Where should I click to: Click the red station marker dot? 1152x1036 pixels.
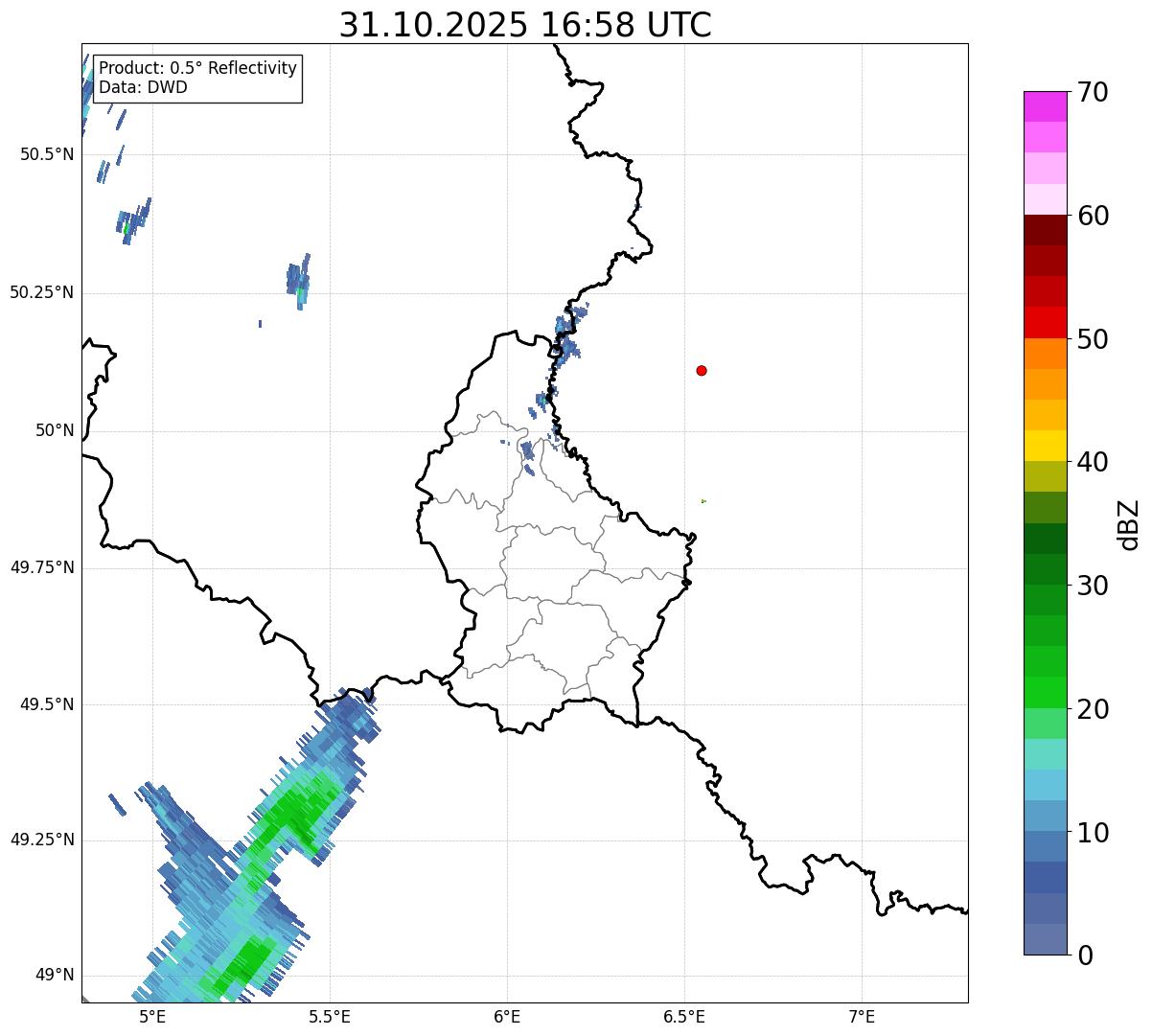click(702, 370)
